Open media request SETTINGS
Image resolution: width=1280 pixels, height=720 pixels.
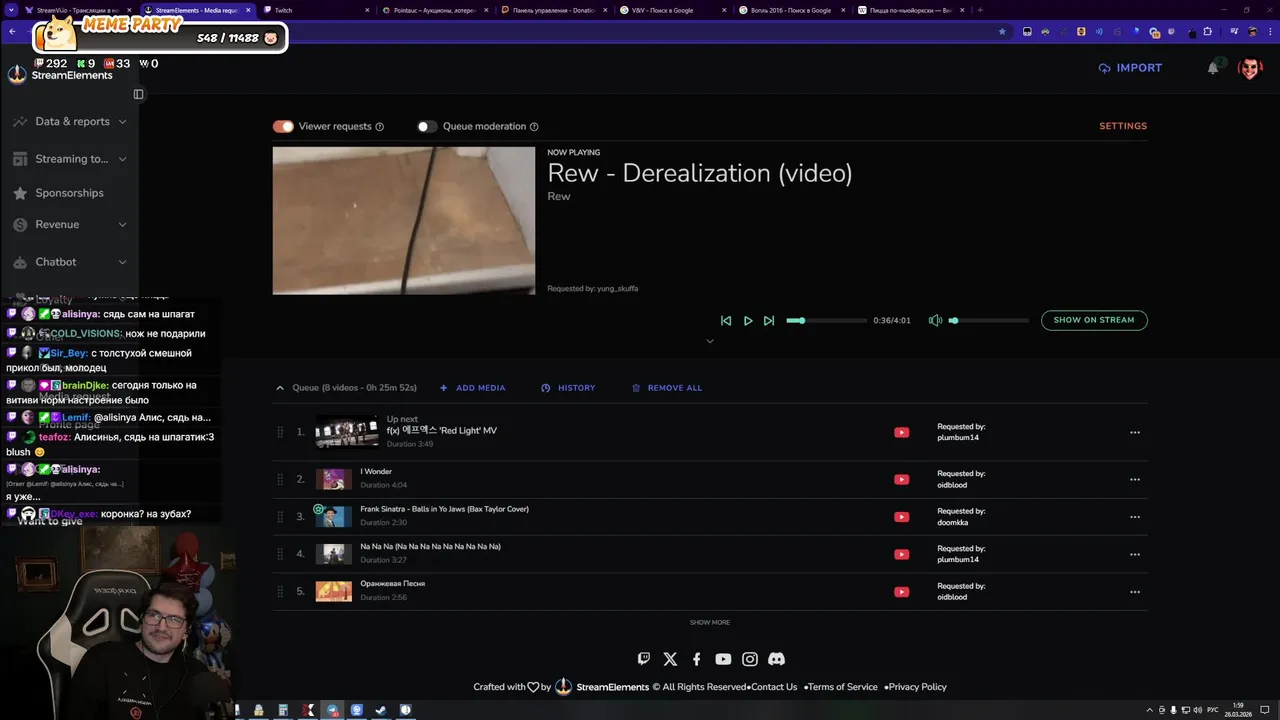[x=1123, y=127]
